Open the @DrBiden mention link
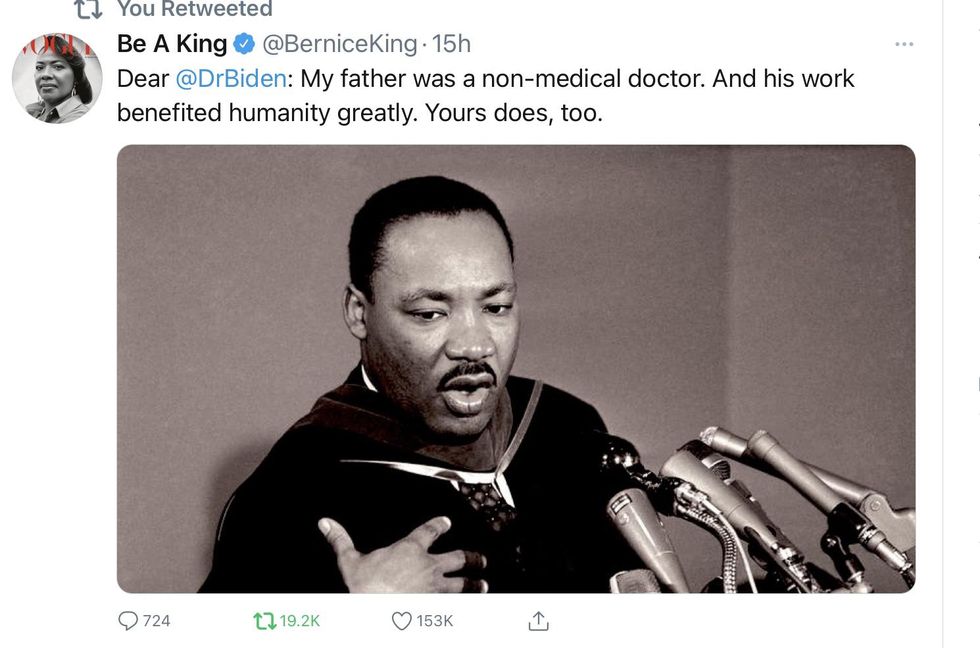This screenshot has width=980, height=648. 230,78
